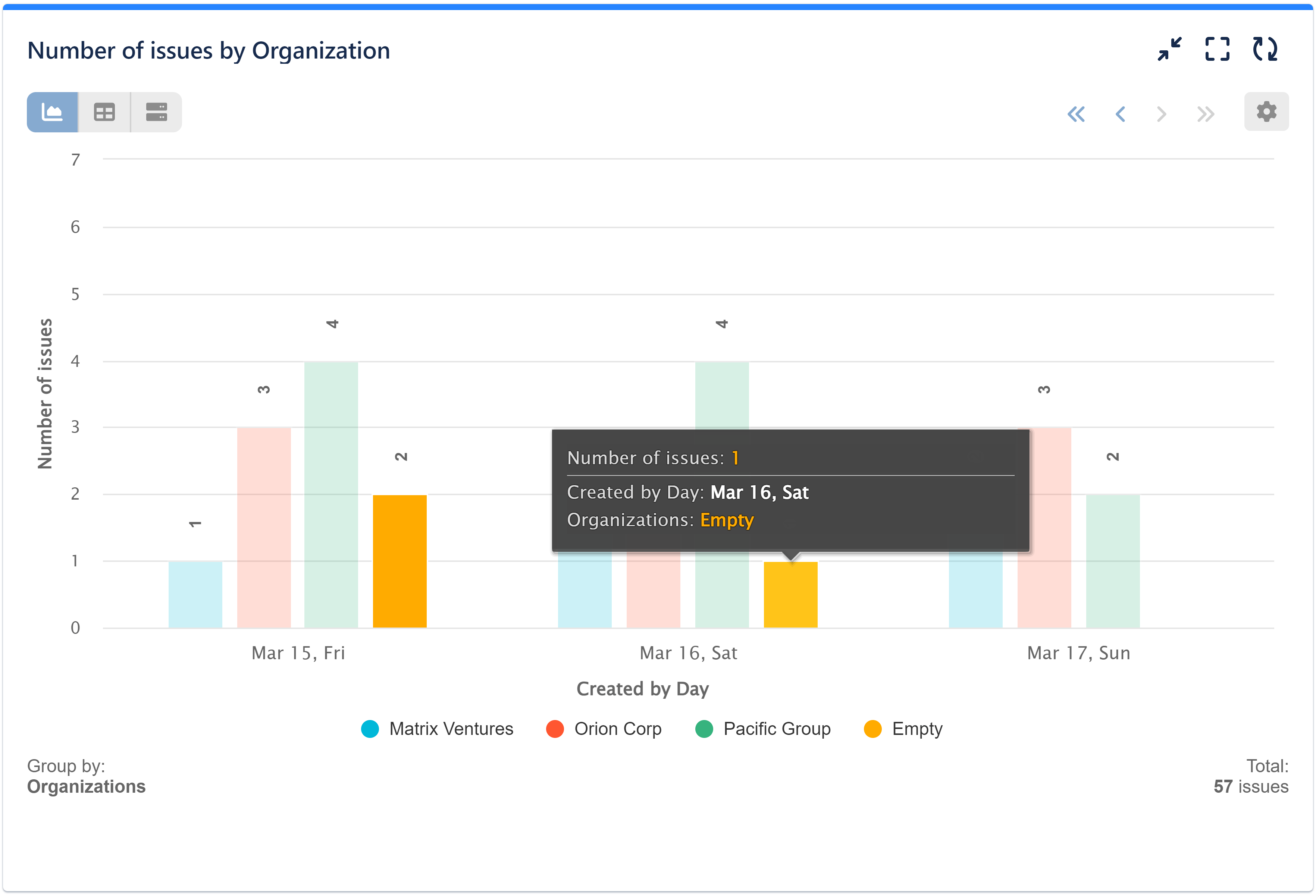The height and width of the screenshot is (896, 1316).
Task: Switch to the table view
Action: [104, 111]
